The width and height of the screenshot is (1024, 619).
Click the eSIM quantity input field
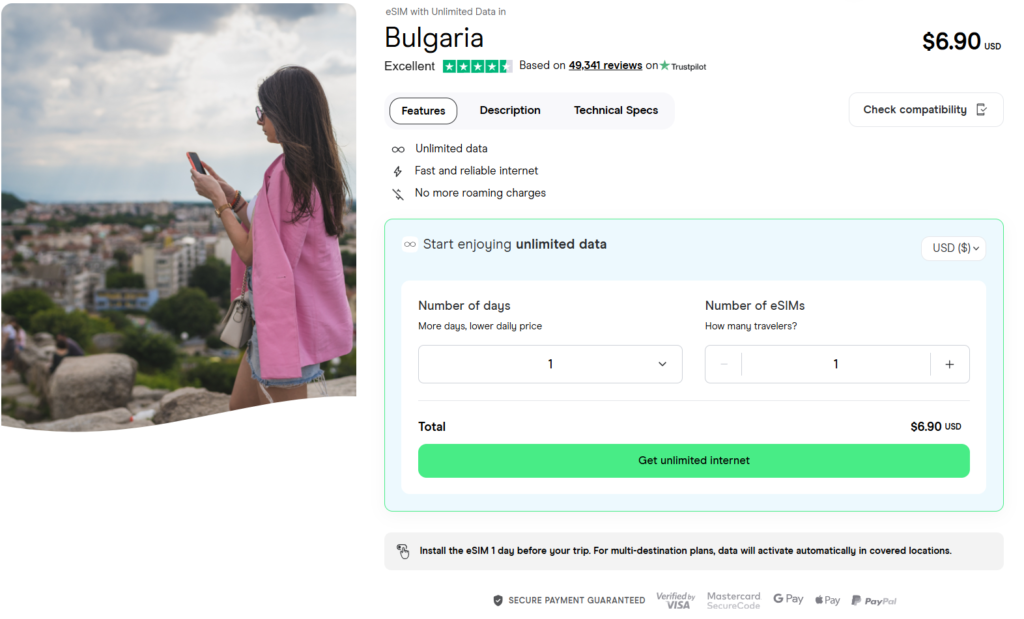point(837,364)
